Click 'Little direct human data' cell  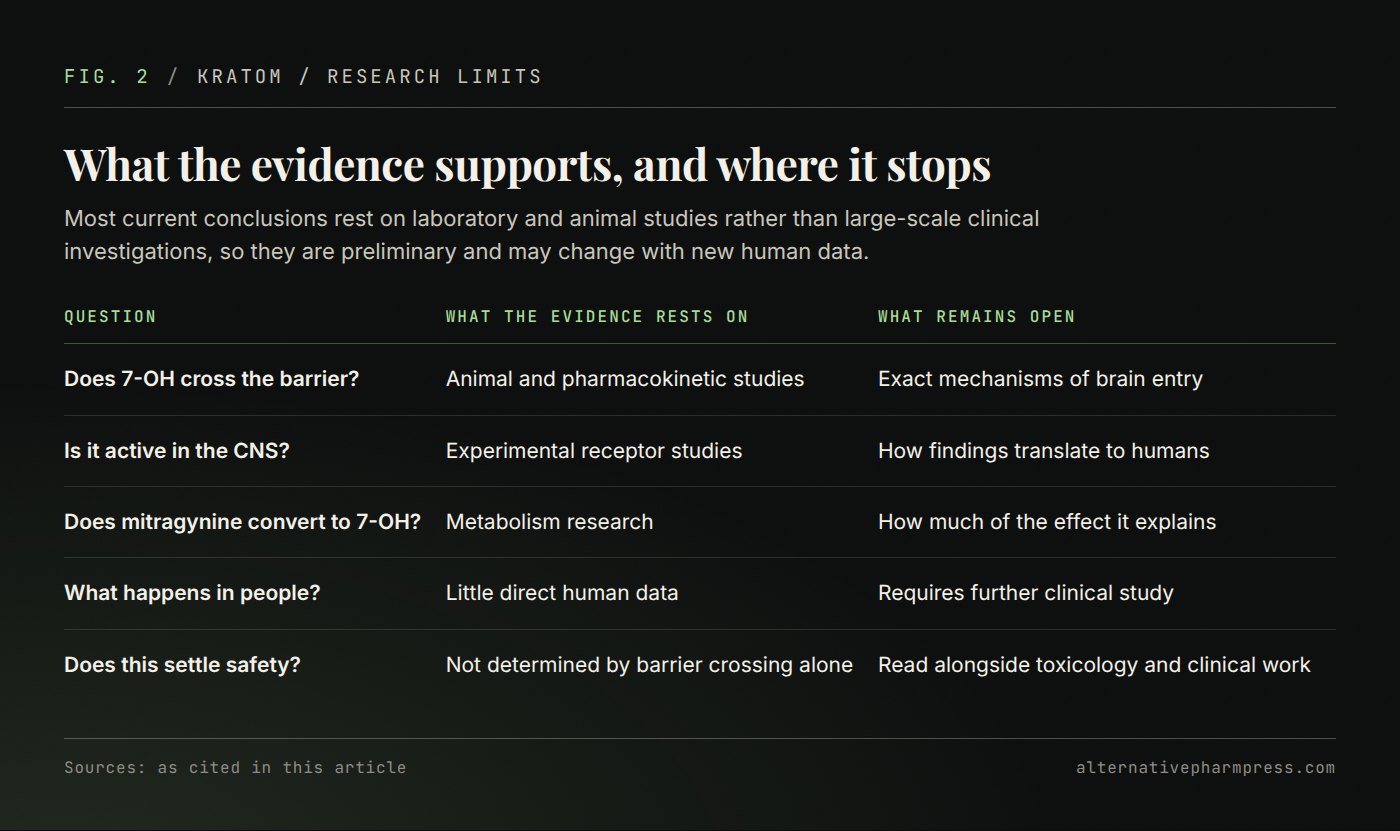[562, 593]
